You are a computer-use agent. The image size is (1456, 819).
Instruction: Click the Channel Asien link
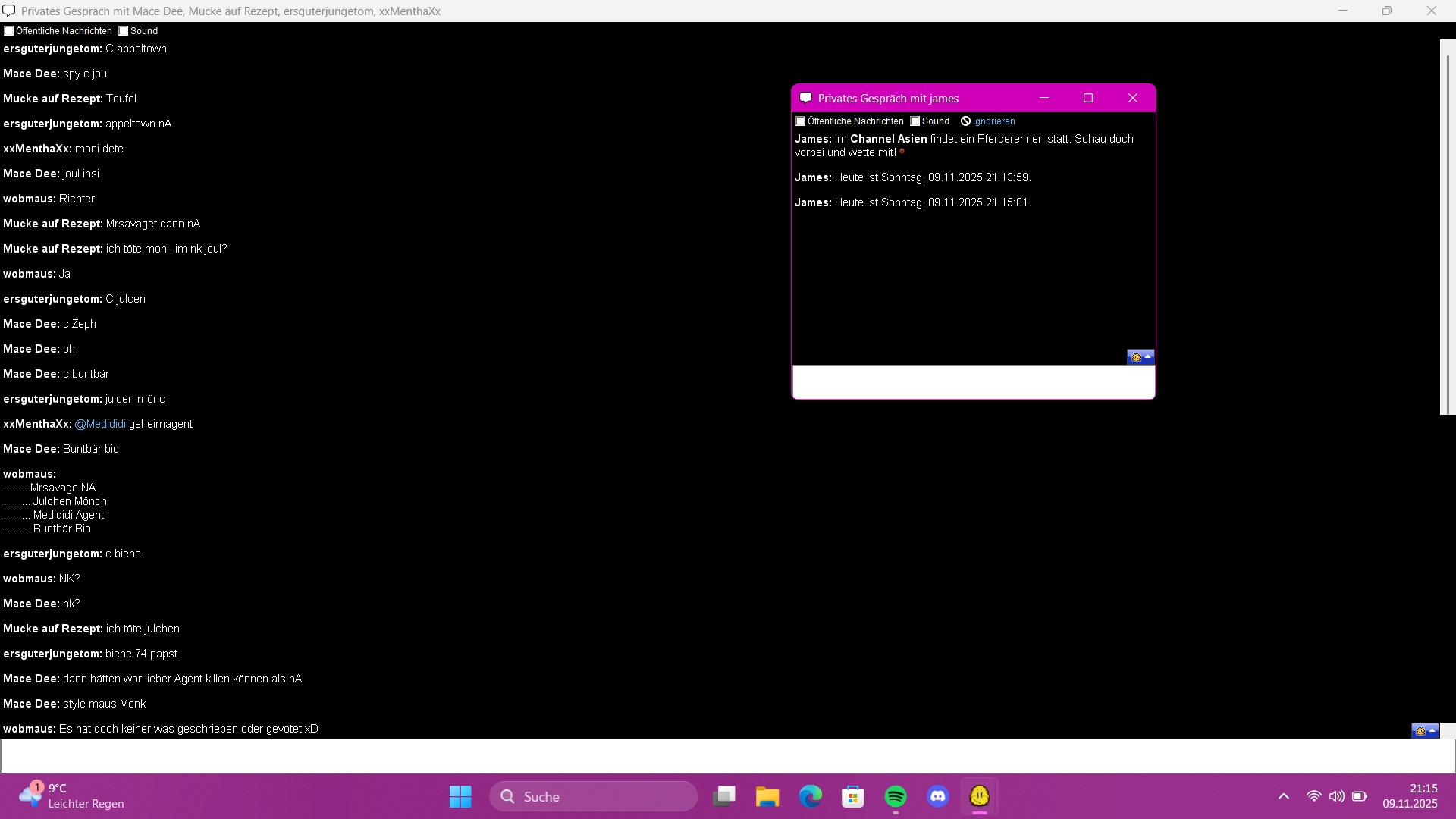(888, 139)
